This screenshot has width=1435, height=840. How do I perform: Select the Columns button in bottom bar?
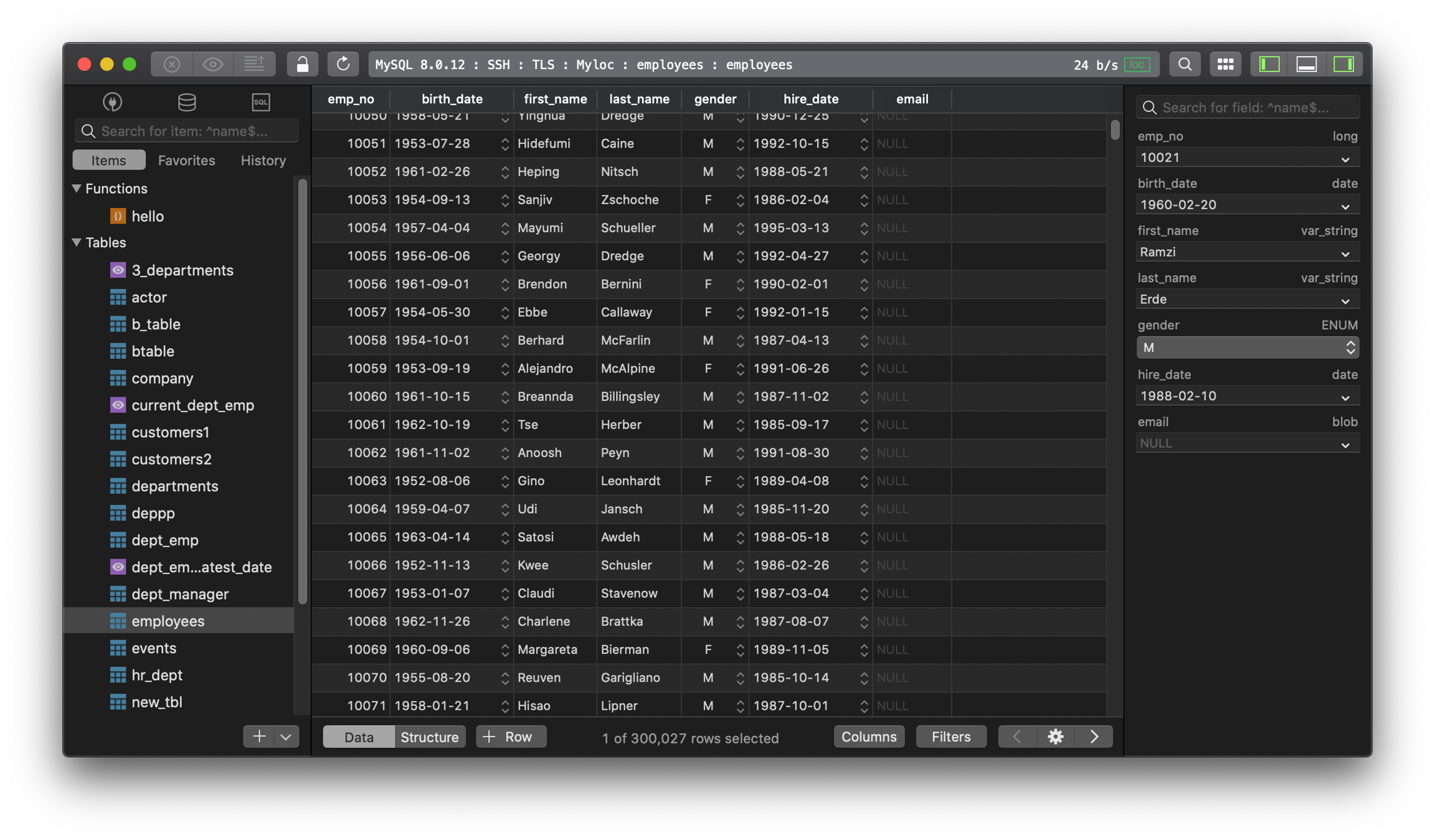point(869,736)
